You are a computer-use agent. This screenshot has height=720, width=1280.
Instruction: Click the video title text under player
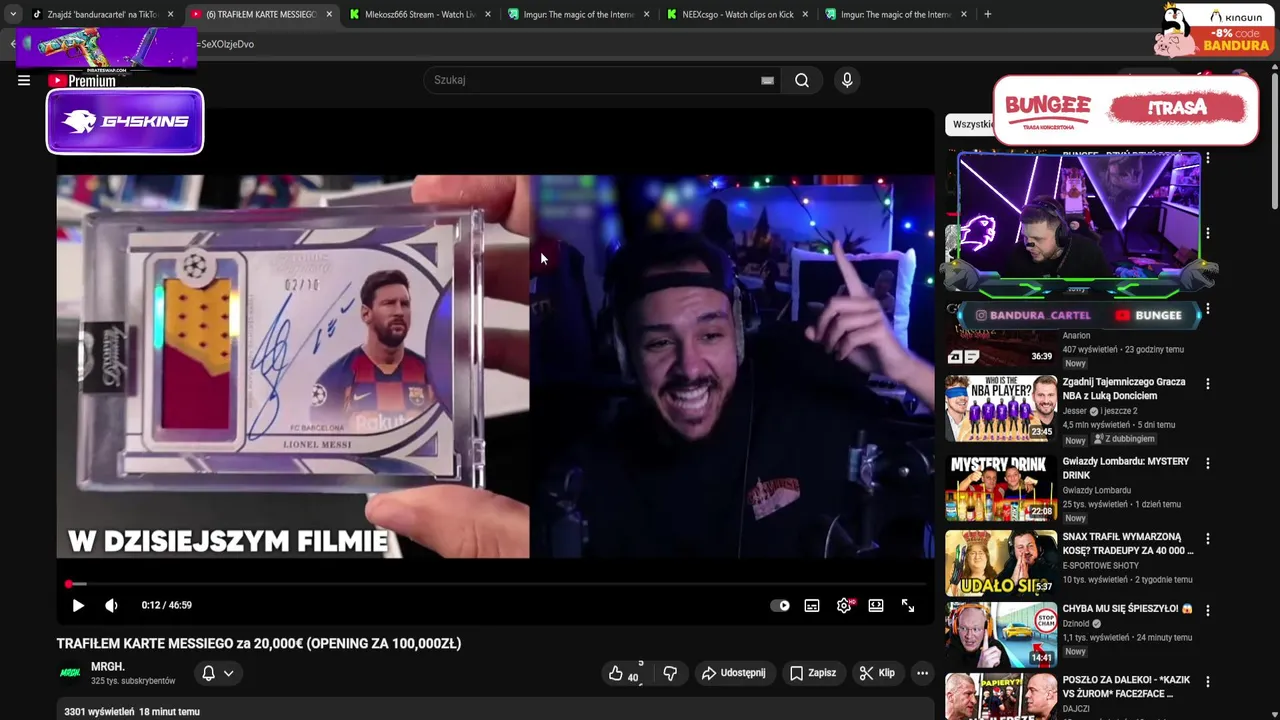(x=259, y=644)
